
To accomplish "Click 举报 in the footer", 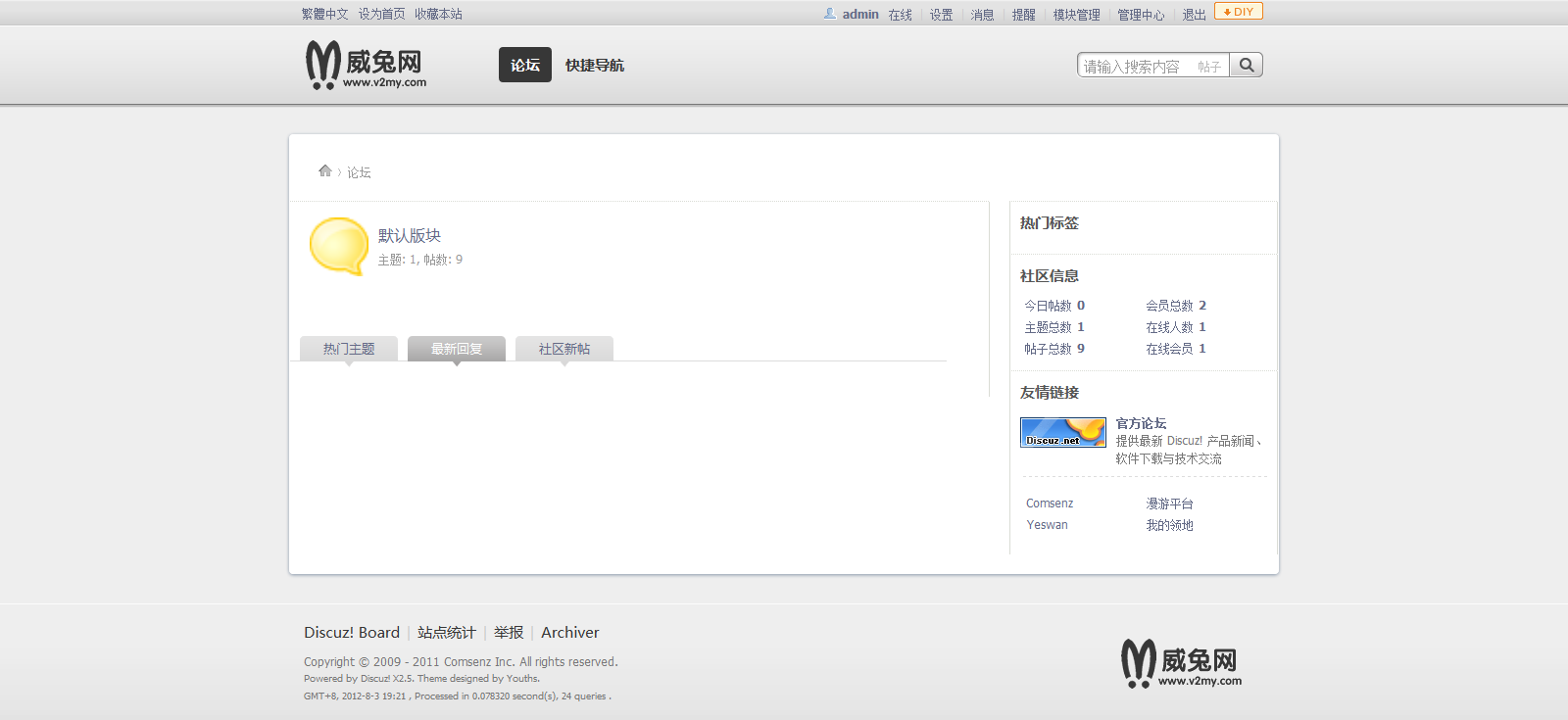I will [509, 633].
